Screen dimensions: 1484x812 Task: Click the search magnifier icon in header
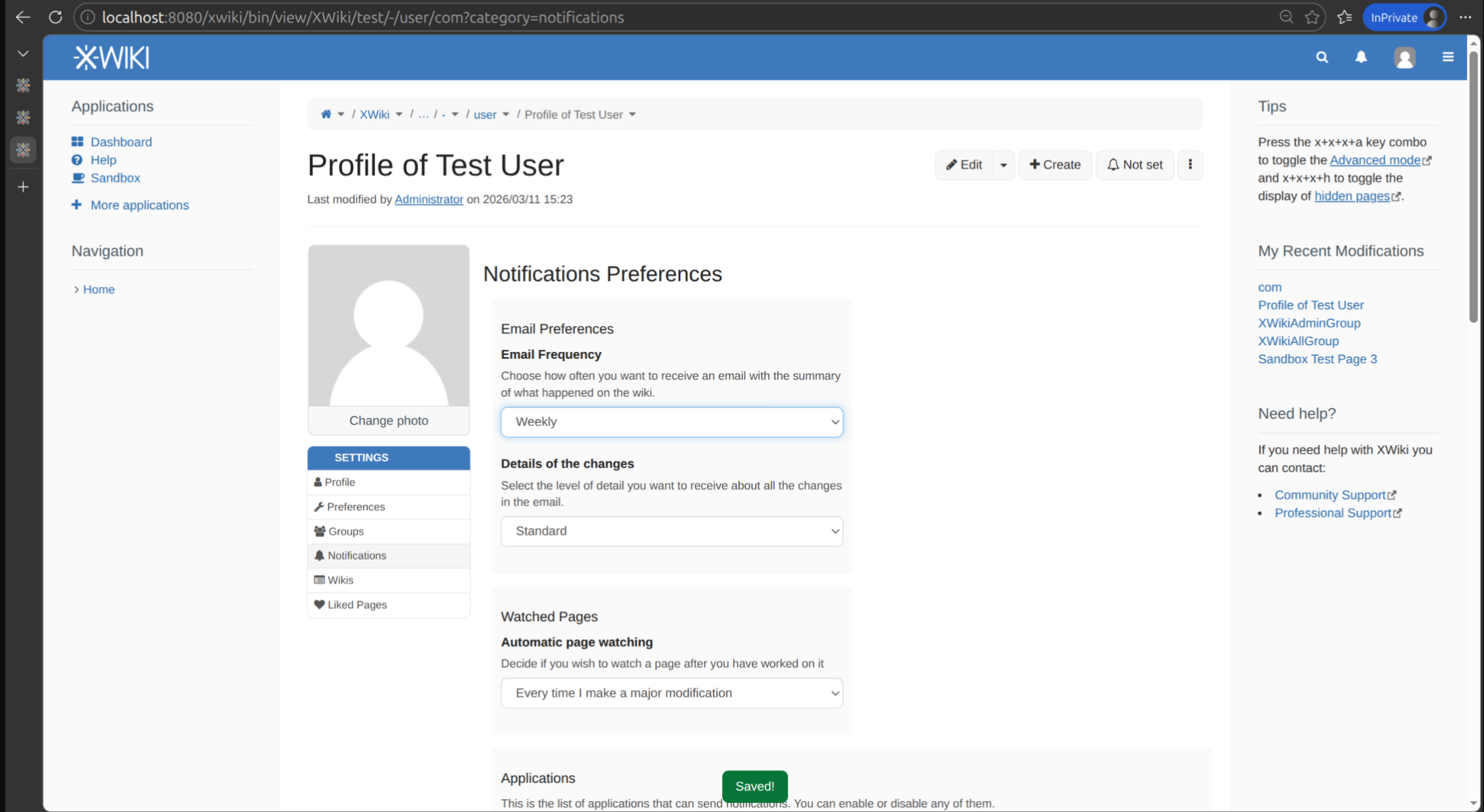point(1321,57)
